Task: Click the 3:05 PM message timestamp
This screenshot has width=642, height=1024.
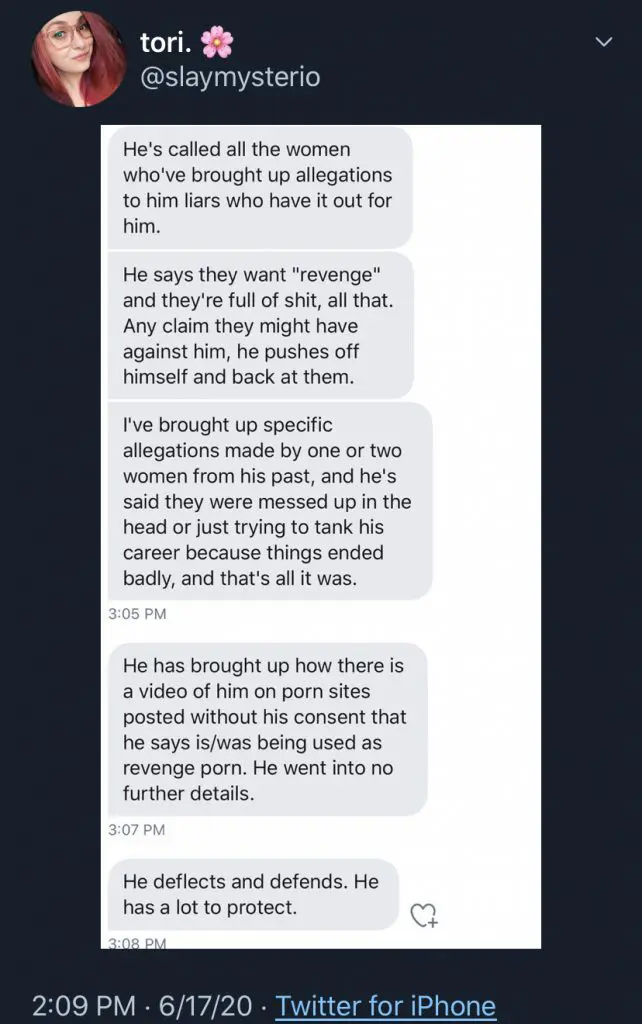Action: (x=137, y=614)
